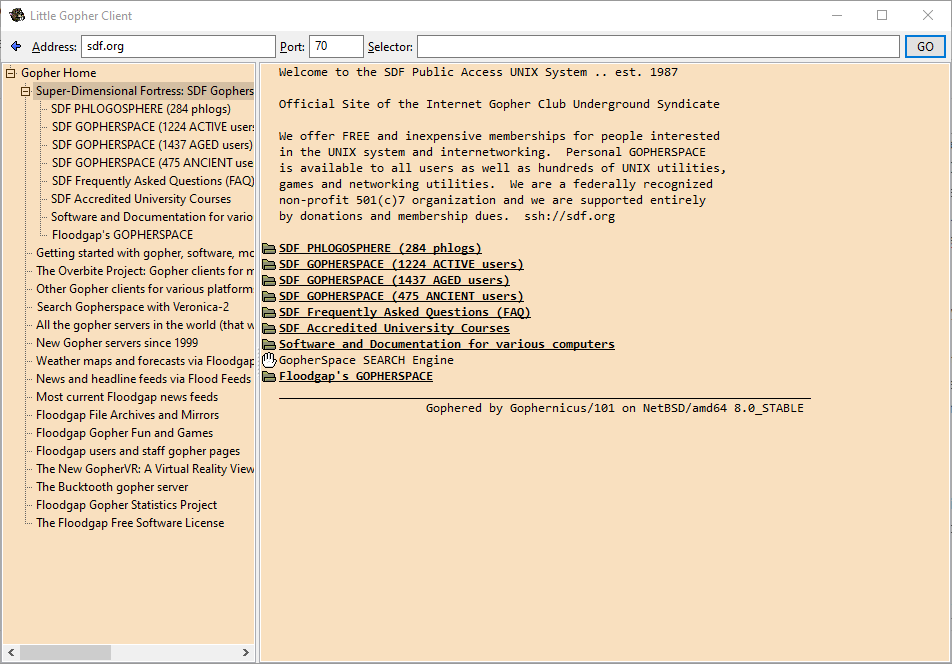Click folder icon beside Software and Documentation link
The image size is (952, 664).
pyautogui.click(x=269, y=344)
